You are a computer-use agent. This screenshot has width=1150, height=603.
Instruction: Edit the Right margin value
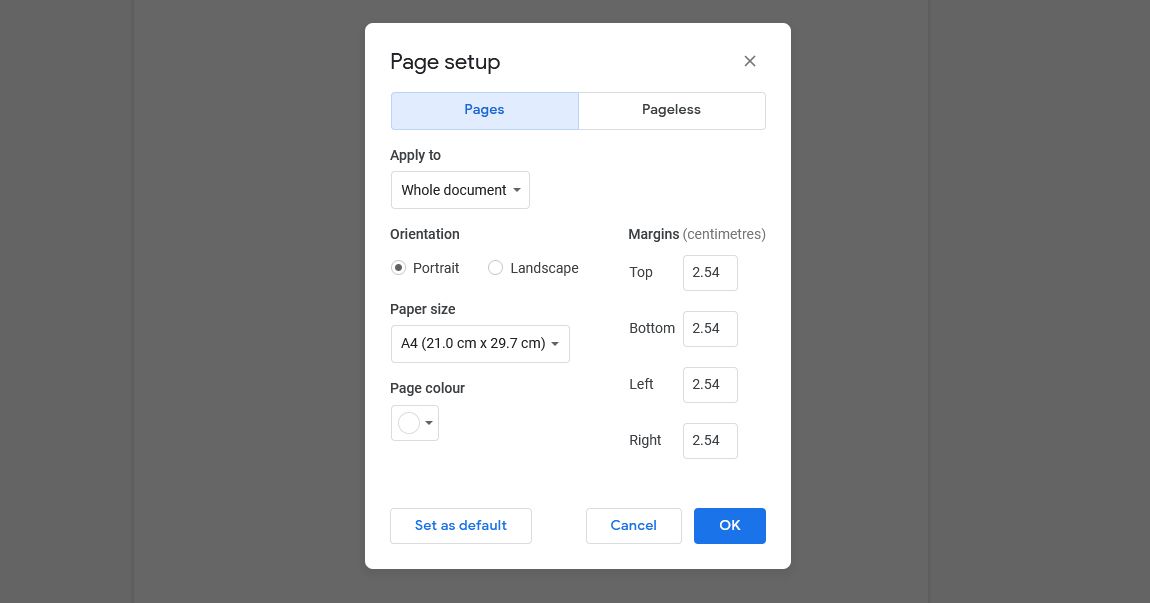(x=710, y=440)
